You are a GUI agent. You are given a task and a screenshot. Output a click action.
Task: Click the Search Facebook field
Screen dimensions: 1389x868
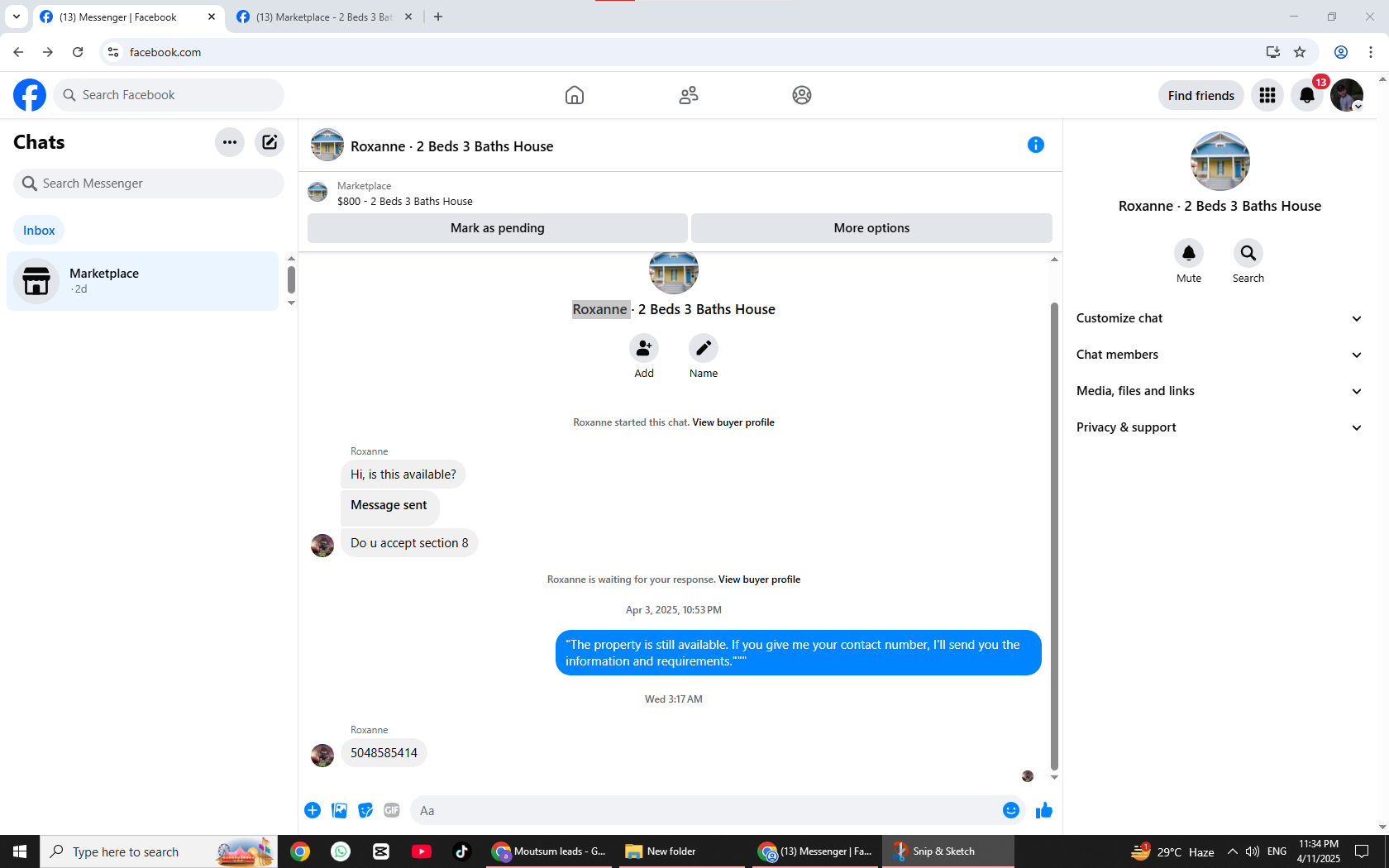tap(169, 95)
